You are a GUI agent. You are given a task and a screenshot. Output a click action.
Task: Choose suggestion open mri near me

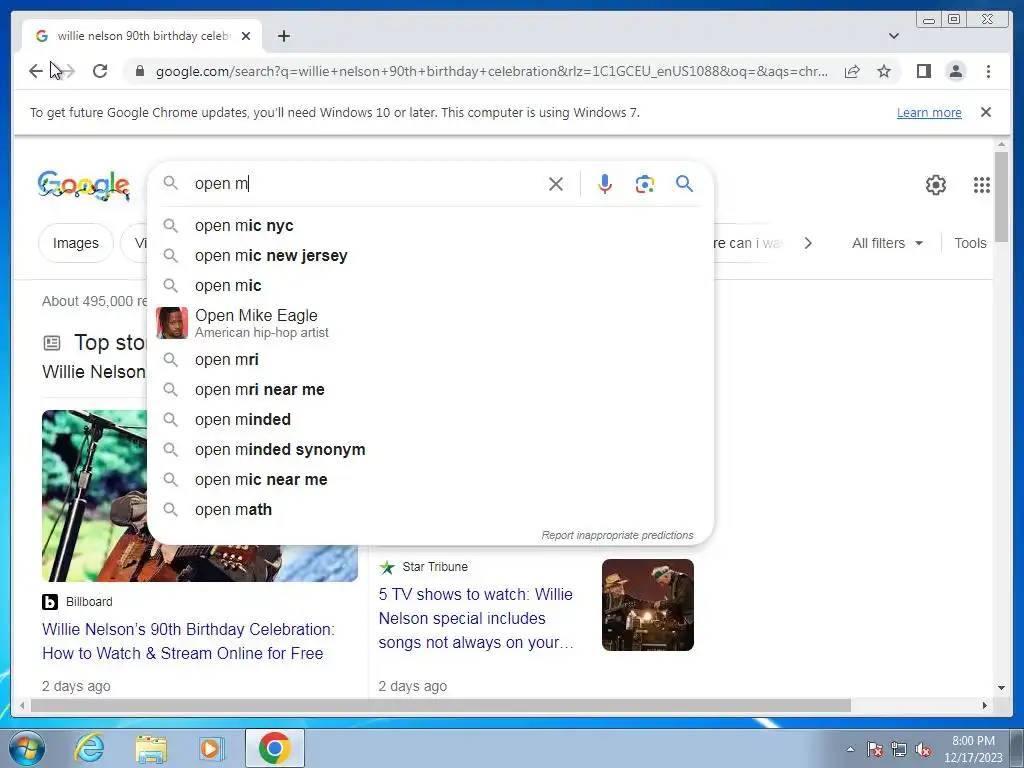430,389
